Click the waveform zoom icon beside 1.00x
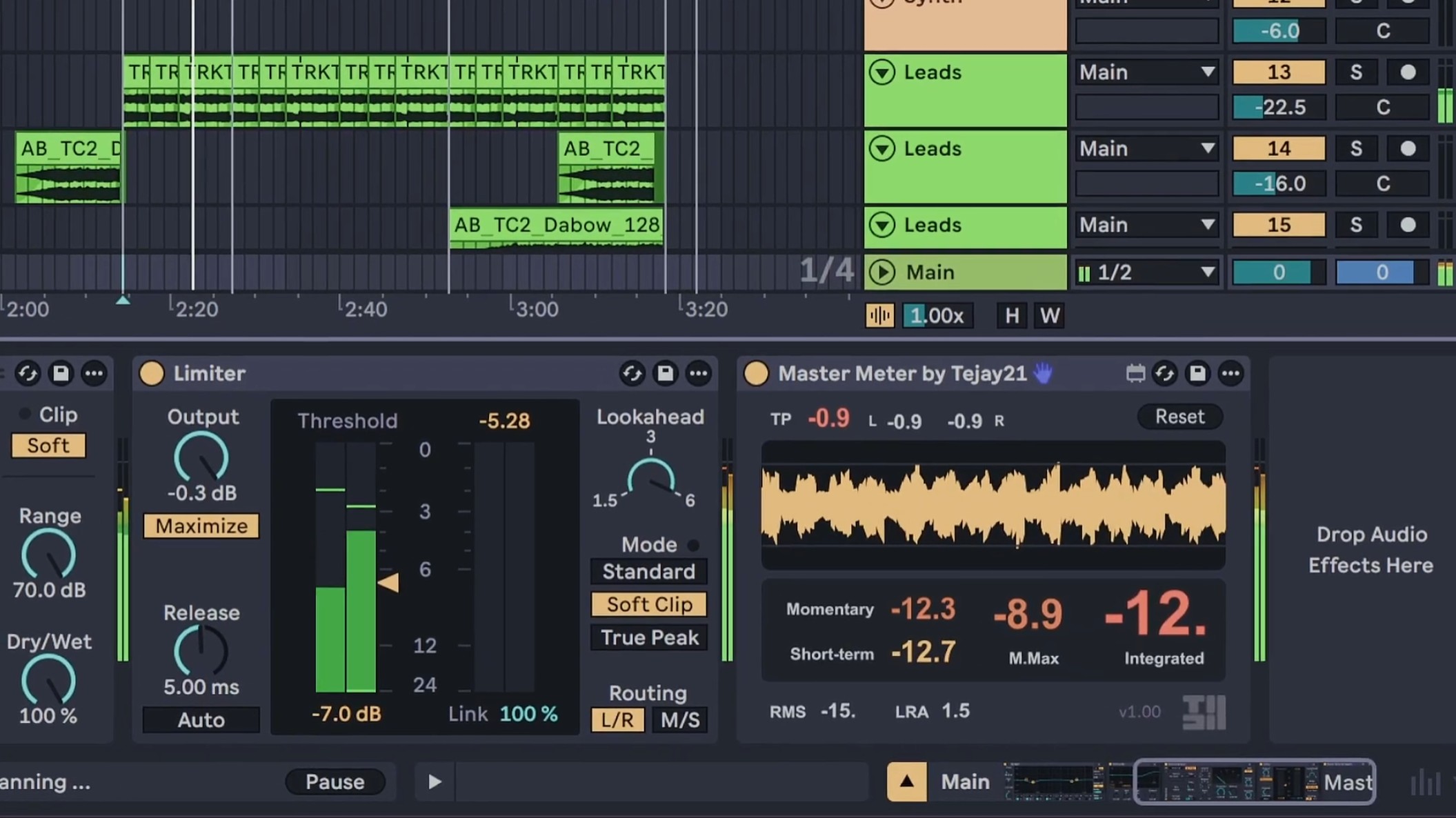Viewport: 1456px width, 818px height. (x=879, y=316)
